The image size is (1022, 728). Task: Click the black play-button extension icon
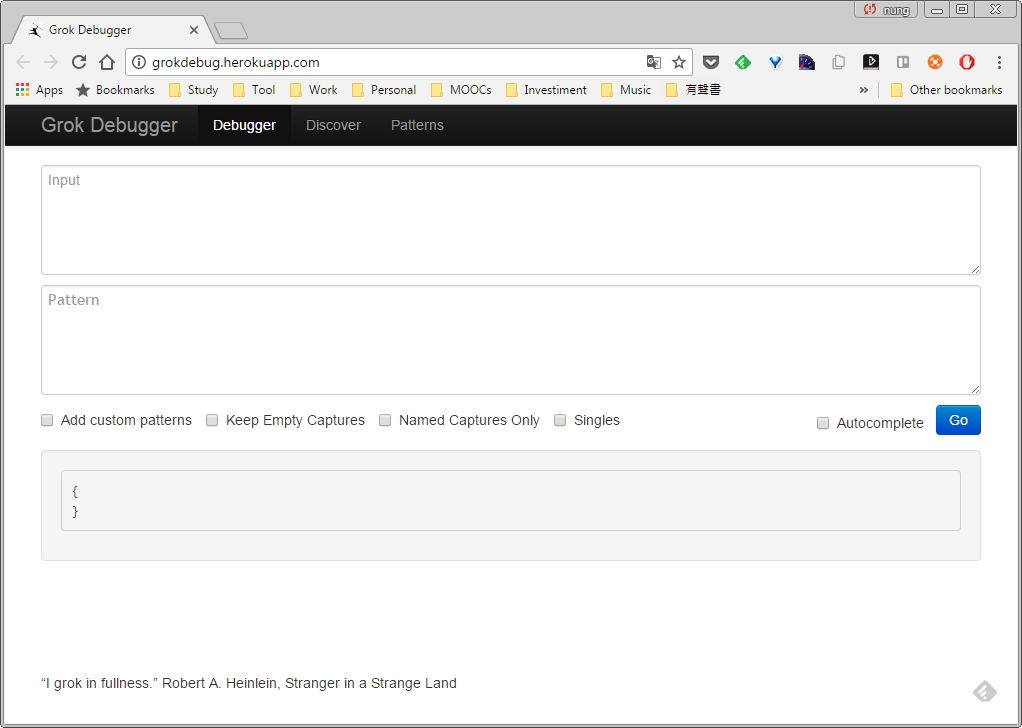tap(870, 62)
